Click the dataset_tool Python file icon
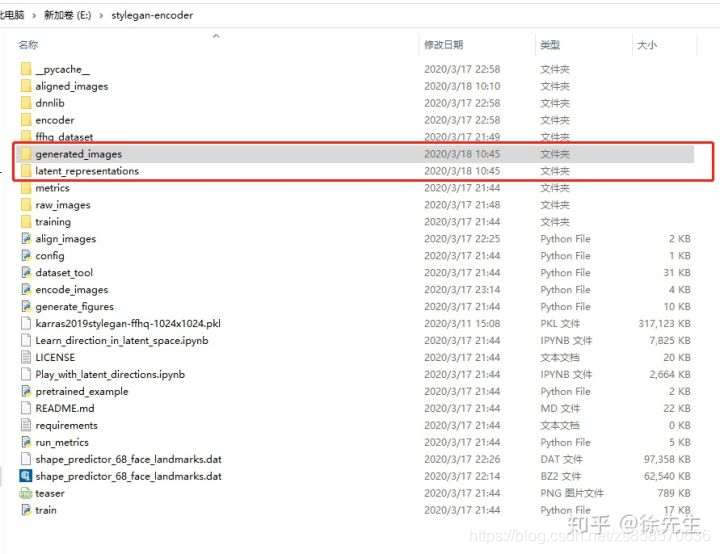 26,273
